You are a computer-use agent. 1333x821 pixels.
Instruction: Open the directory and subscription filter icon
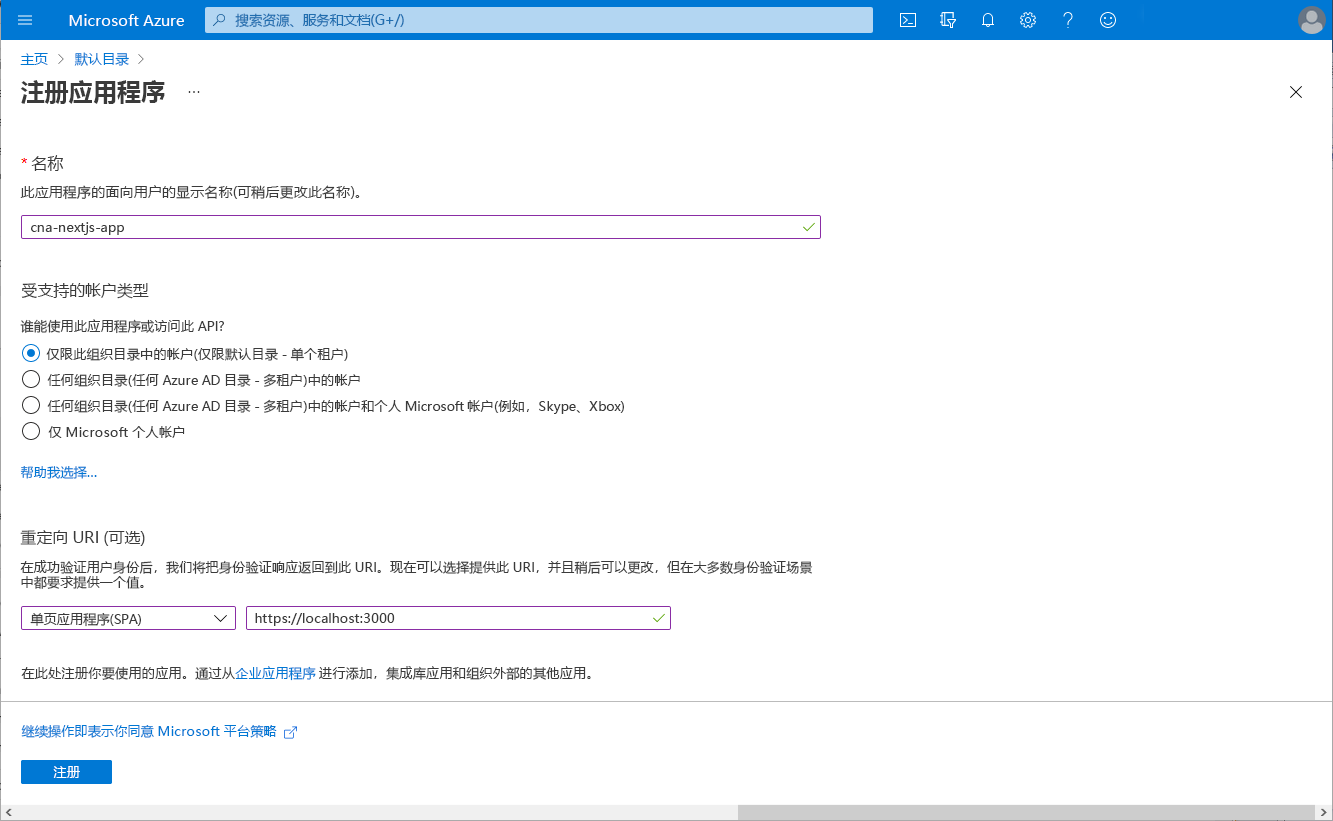coord(948,20)
